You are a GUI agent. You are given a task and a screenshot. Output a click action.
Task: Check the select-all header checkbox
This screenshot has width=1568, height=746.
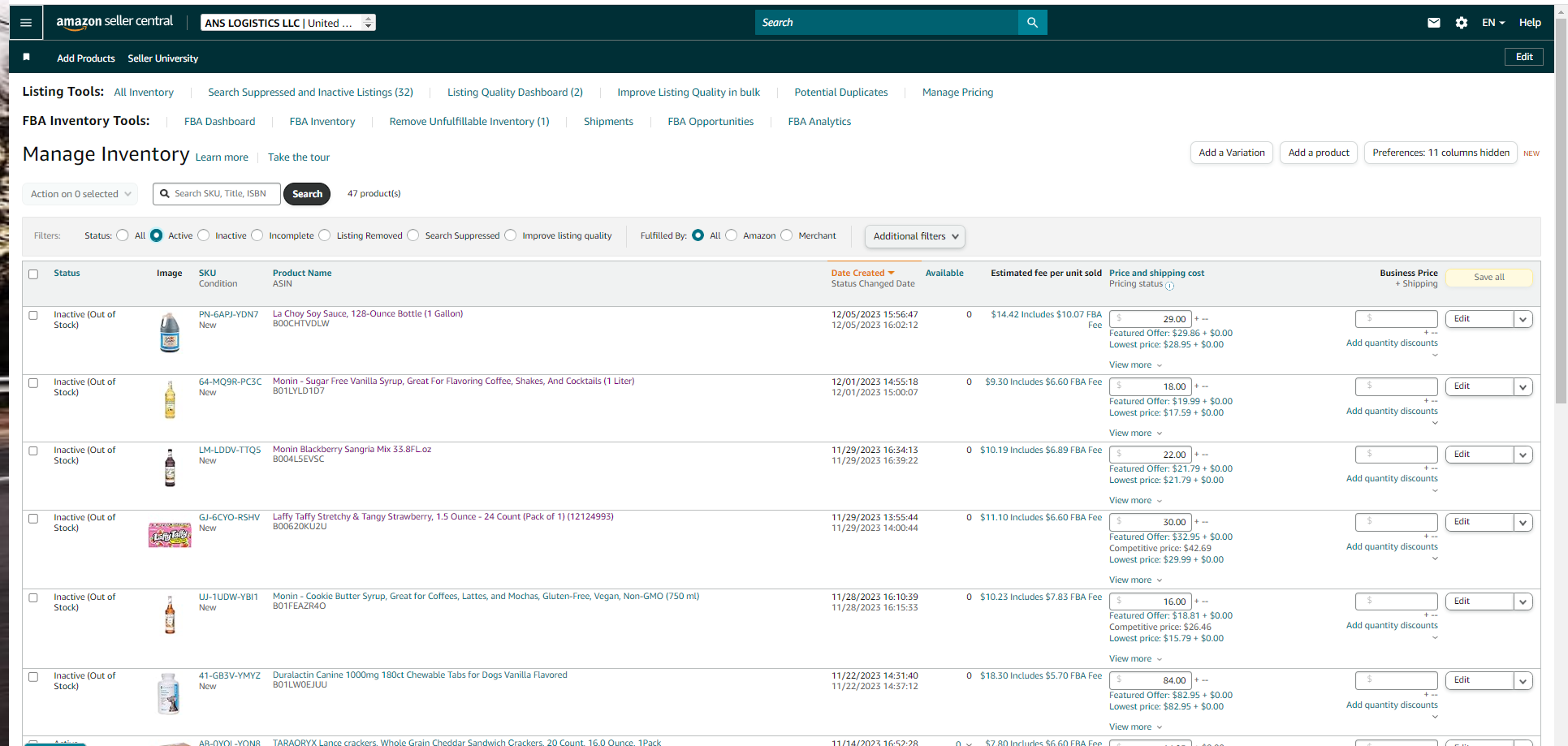(33, 274)
